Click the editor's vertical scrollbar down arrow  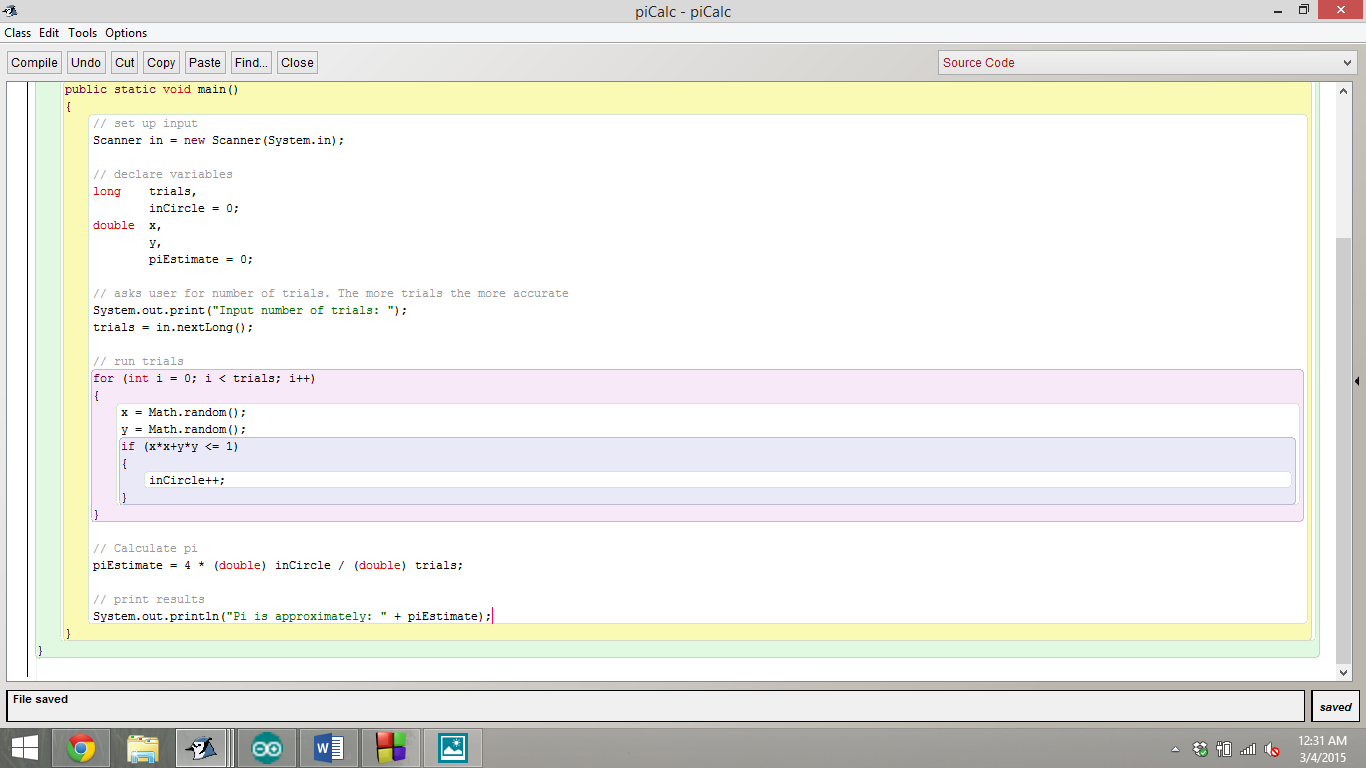click(1344, 672)
